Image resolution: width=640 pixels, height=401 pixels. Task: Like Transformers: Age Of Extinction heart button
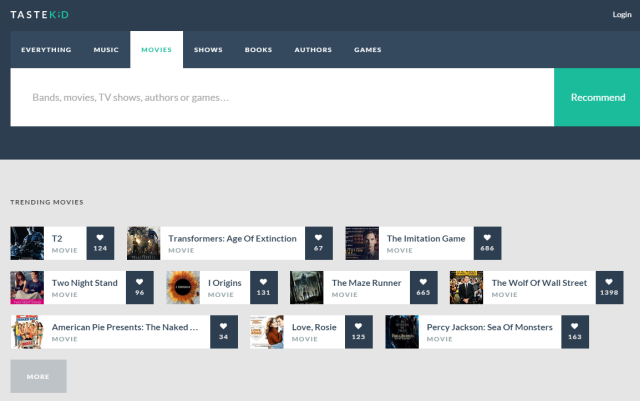(x=319, y=243)
